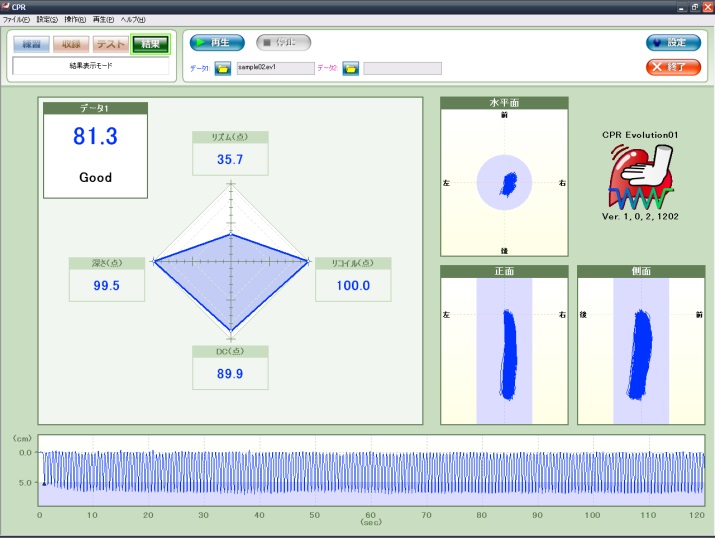Select the 結果 results mode
Screen dimensions: 715x538
click(x=150, y=44)
